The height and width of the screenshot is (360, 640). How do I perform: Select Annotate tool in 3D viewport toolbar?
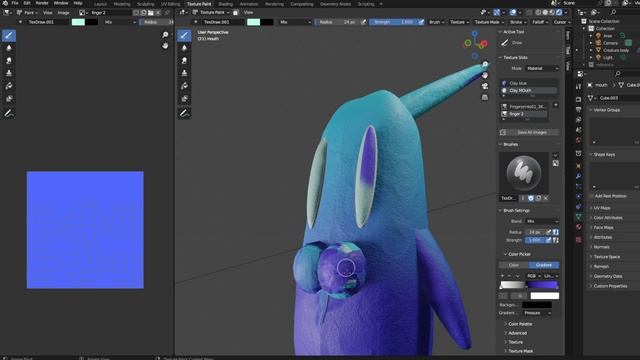click(184, 113)
